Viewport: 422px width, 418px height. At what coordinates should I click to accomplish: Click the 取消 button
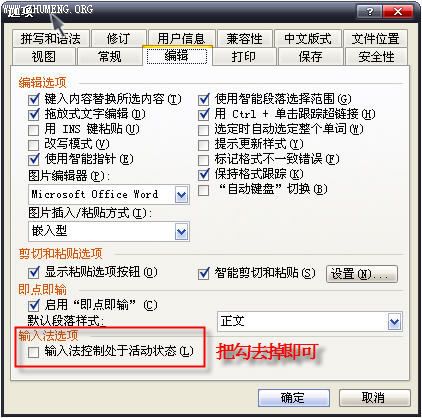pos(375,398)
